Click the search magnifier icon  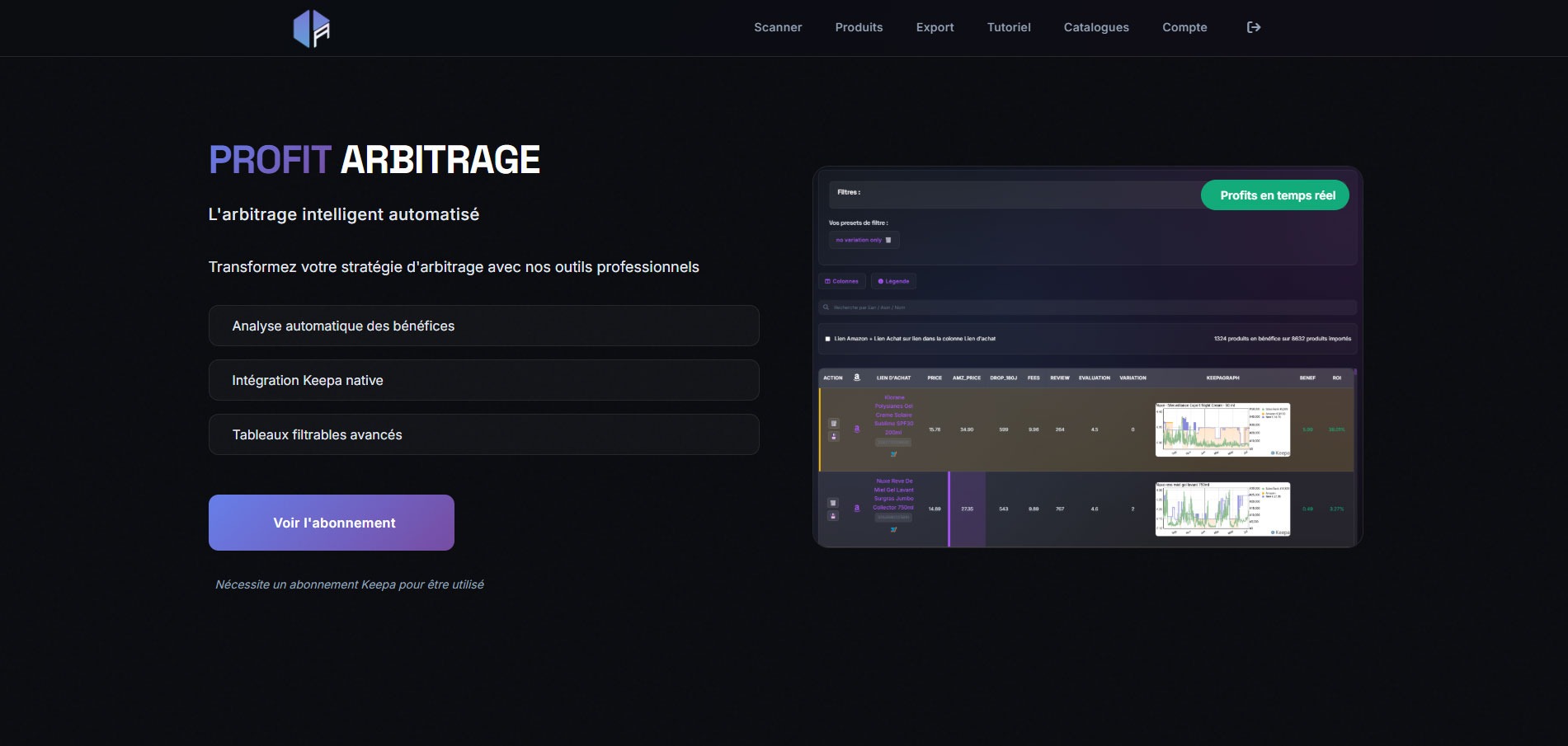(826, 307)
